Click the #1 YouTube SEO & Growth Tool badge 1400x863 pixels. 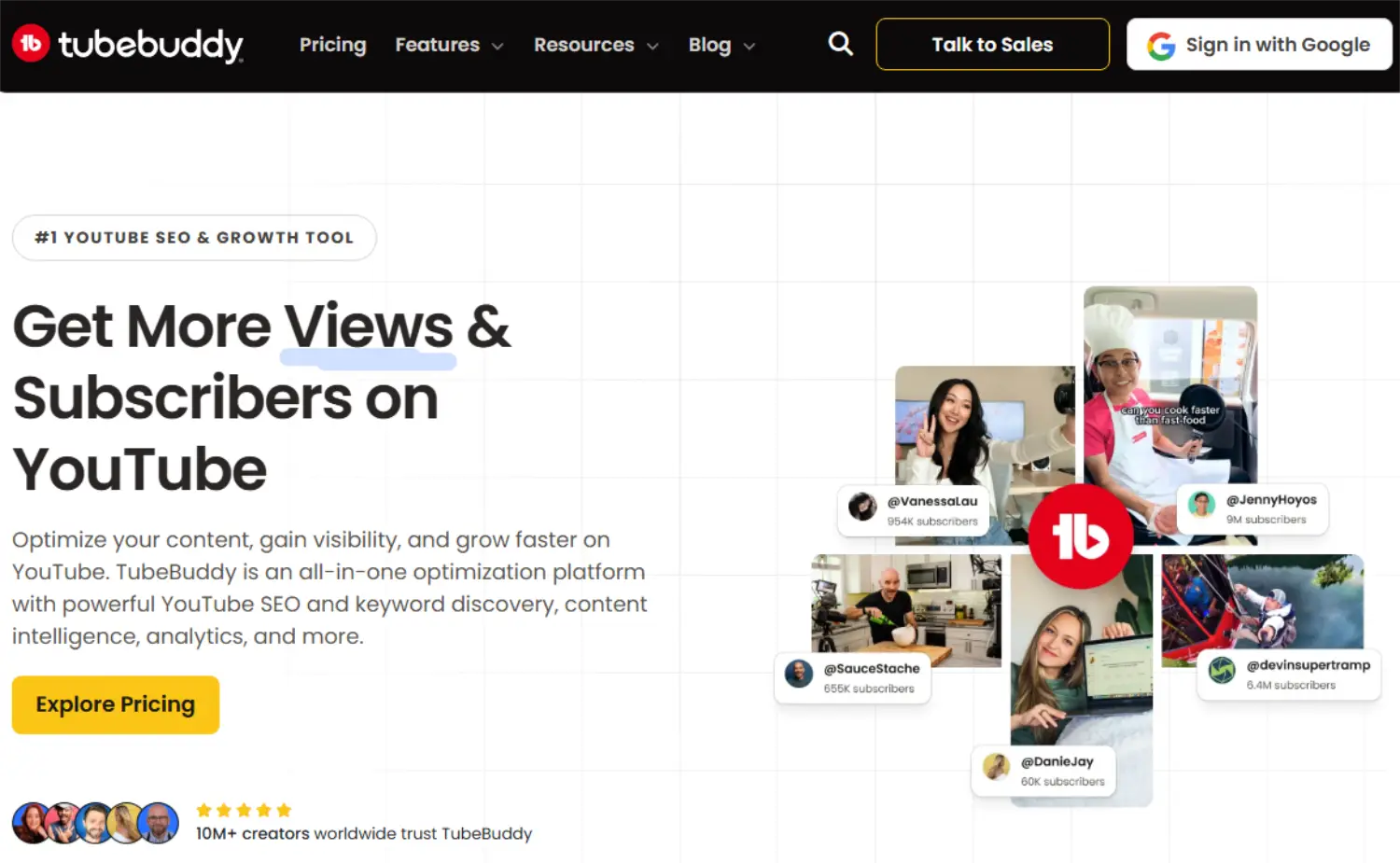[194, 238]
